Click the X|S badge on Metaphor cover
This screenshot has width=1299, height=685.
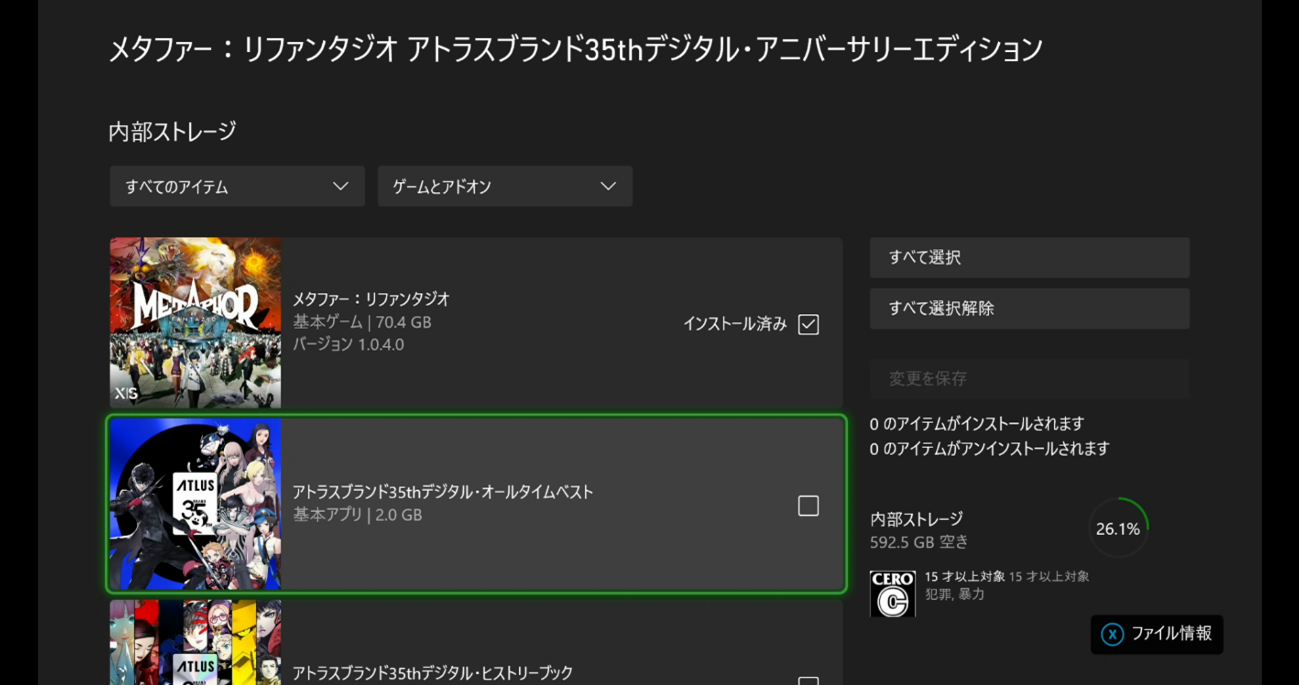(126, 394)
